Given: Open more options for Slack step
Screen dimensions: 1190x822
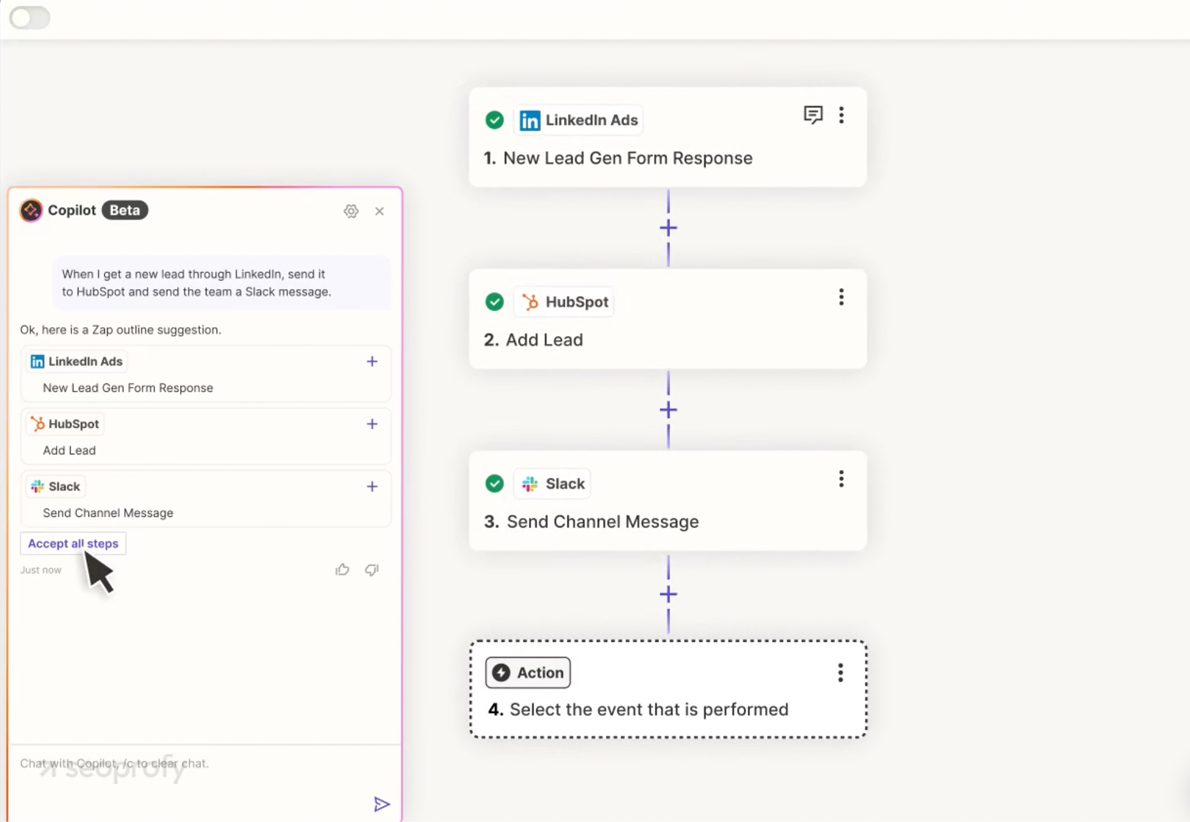Looking at the screenshot, I should click(x=841, y=479).
